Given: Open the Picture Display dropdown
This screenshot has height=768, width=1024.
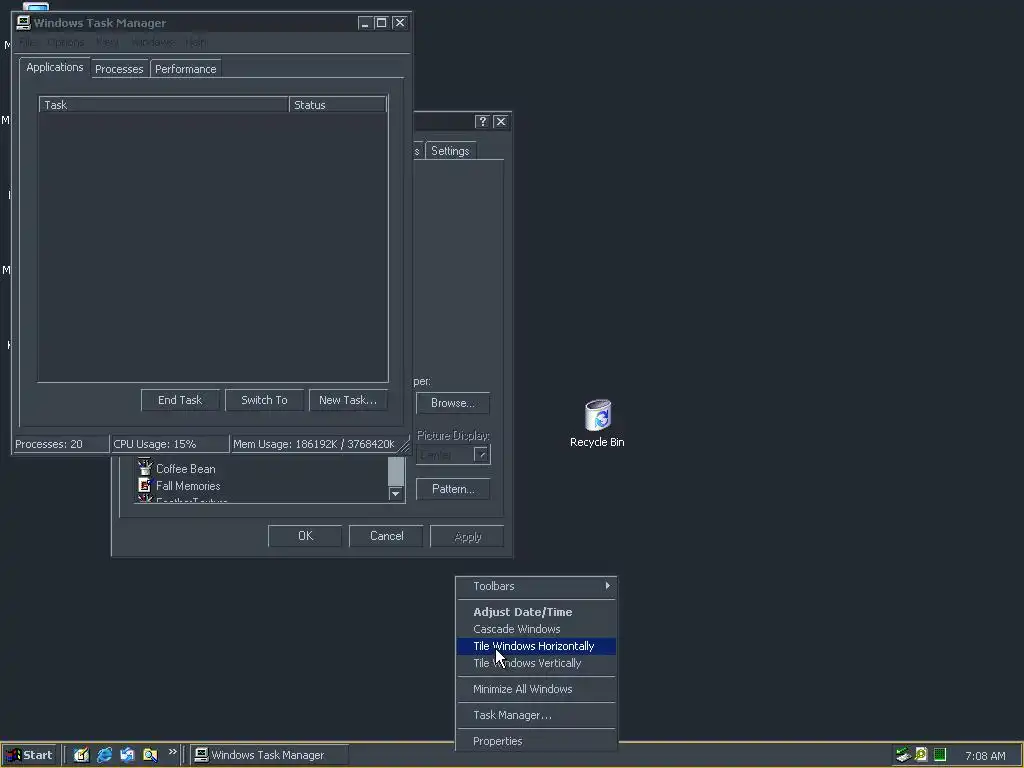Looking at the screenshot, I should pyautogui.click(x=482, y=455).
